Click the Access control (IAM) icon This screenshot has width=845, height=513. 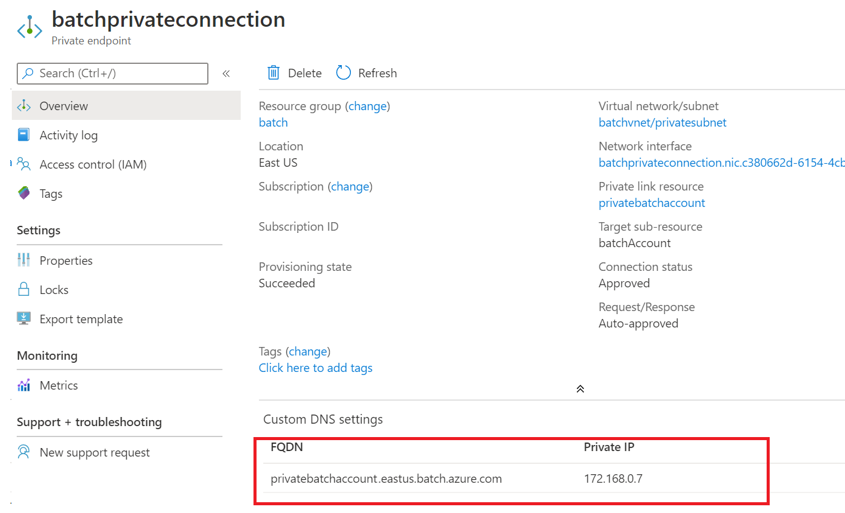point(24,164)
